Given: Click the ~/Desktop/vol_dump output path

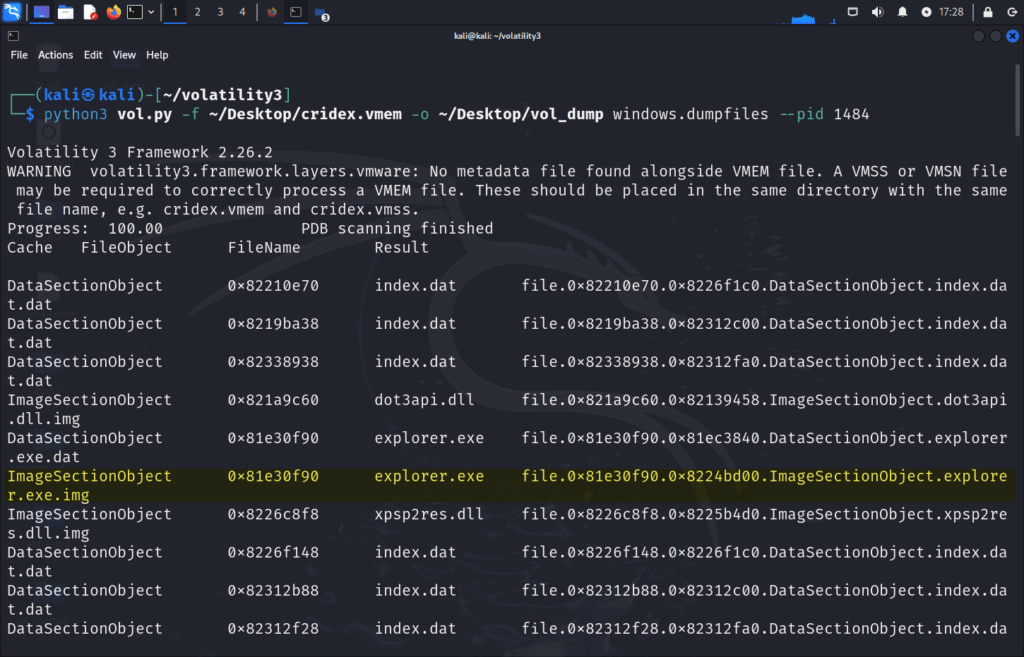Looking at the screenshot, I should click(x=521, y=114).
